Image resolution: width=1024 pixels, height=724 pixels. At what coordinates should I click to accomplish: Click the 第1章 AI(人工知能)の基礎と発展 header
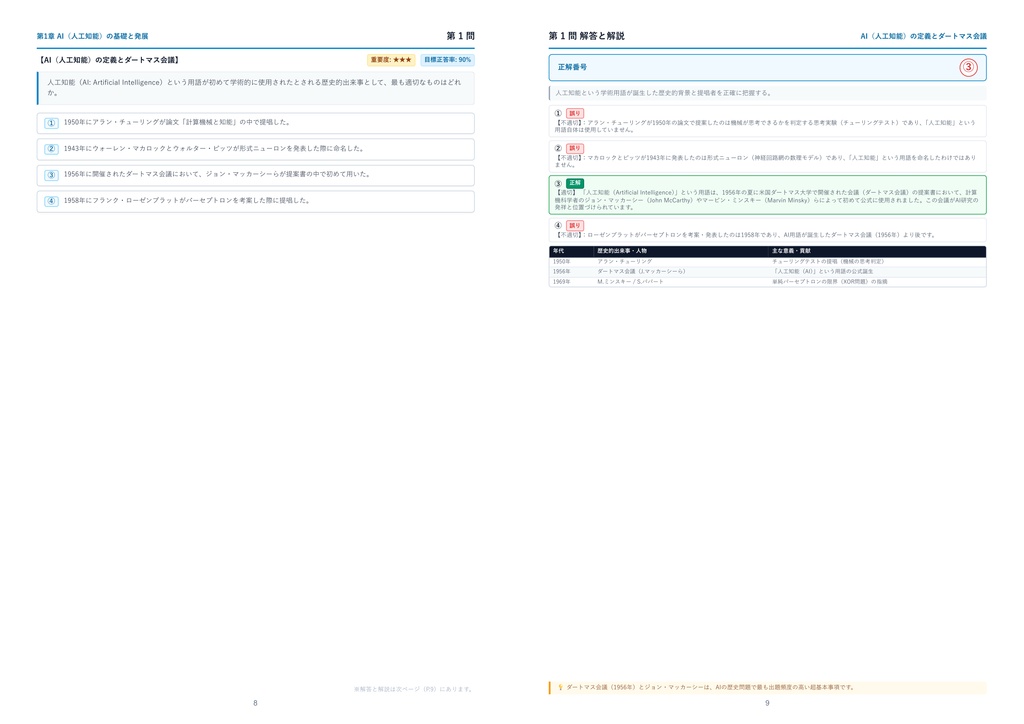point(92,37)
